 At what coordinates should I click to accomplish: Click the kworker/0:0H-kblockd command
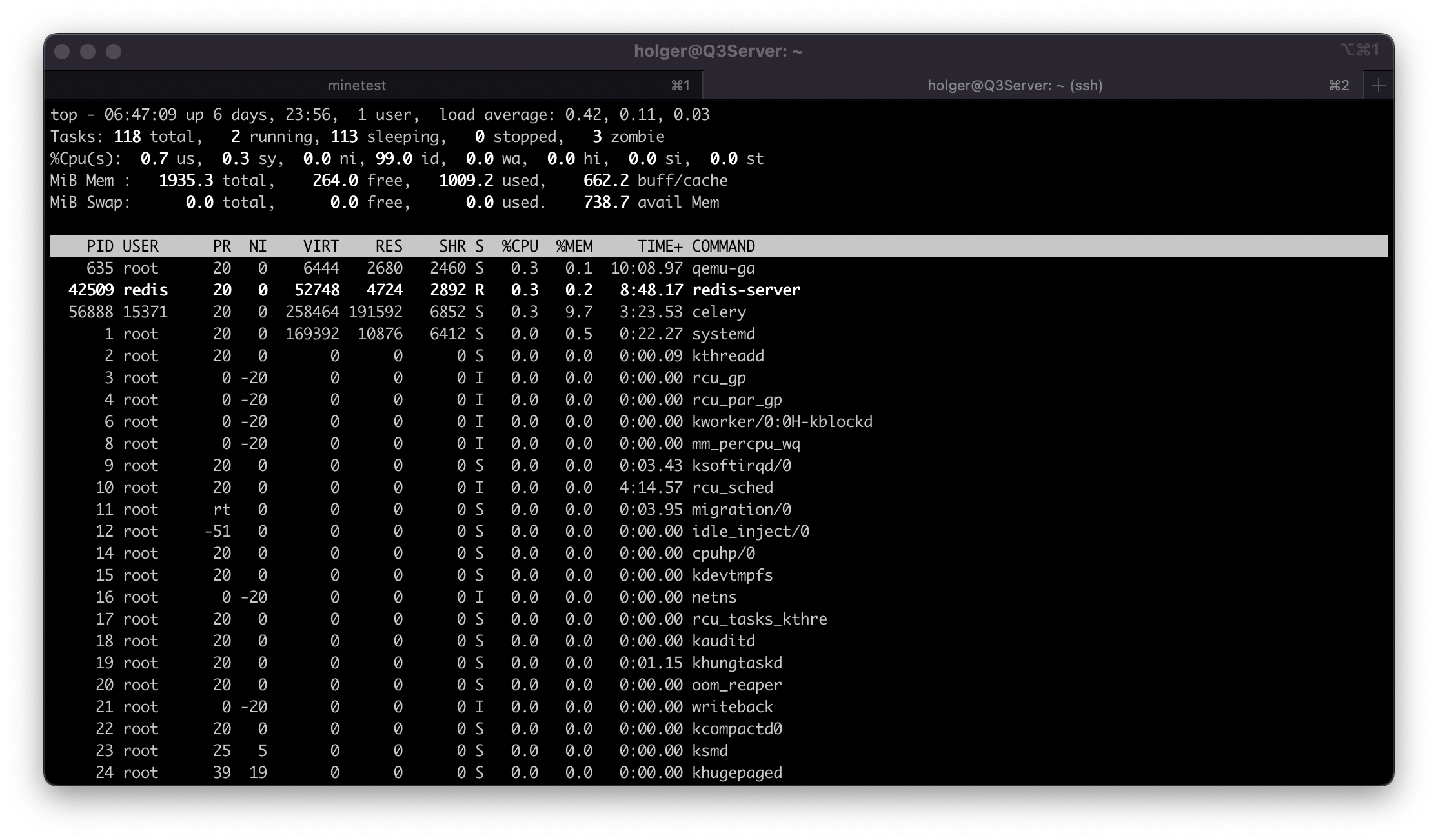[782, 422]
